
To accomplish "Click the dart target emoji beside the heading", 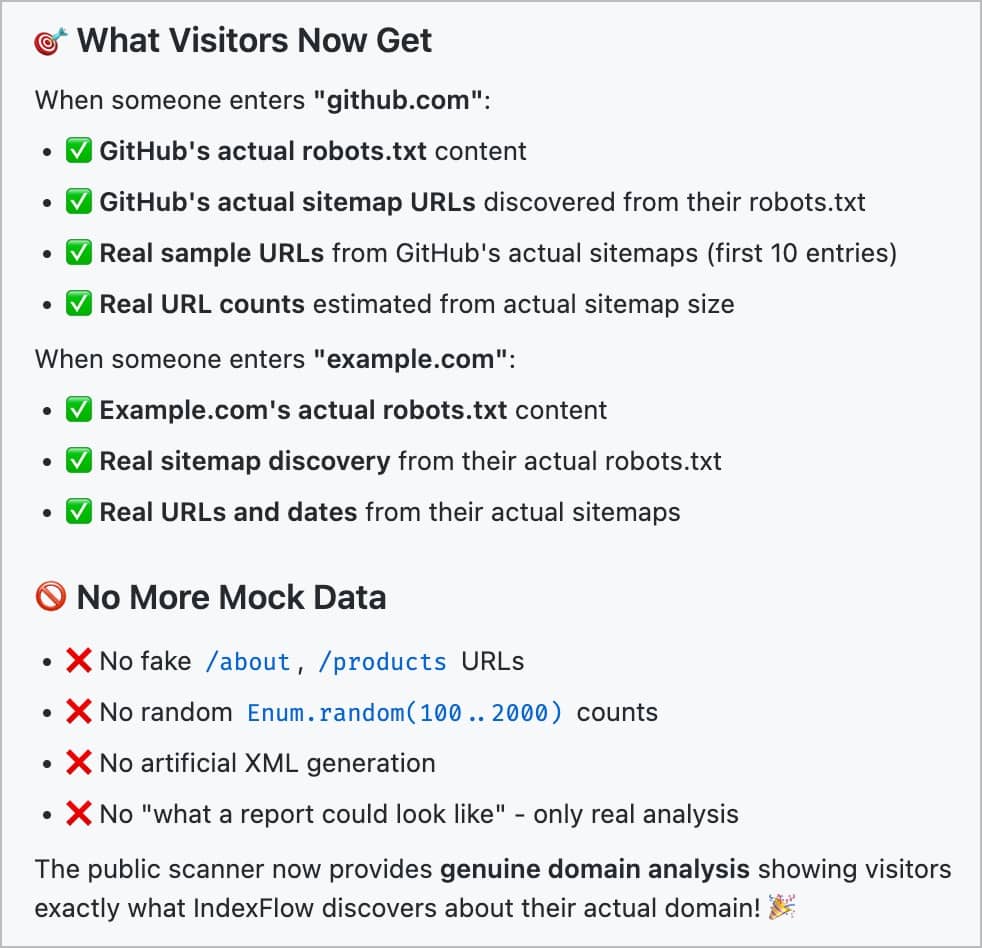I will pos(52,42).
